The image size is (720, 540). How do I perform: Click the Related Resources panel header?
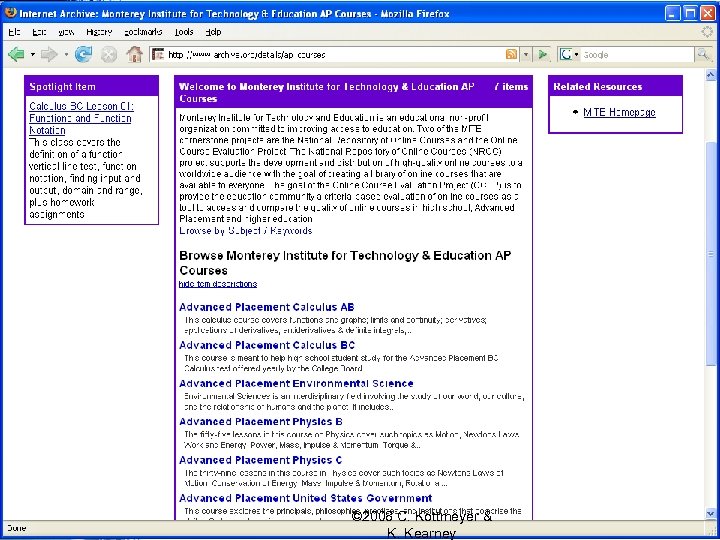[x=615, y=86]
